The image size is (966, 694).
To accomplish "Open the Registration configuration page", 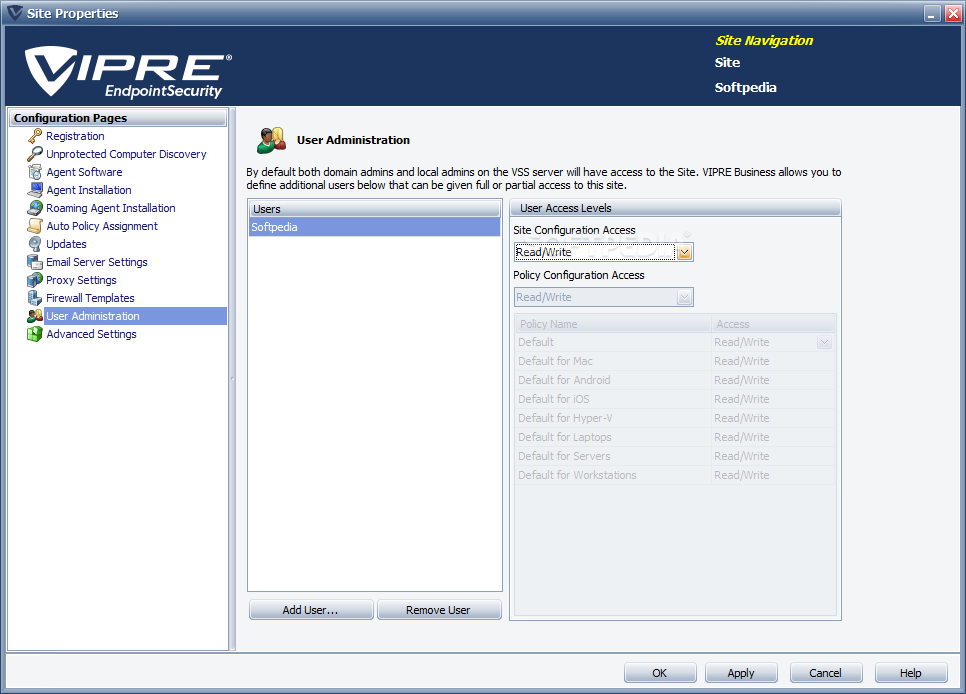I will pos(75,136).
